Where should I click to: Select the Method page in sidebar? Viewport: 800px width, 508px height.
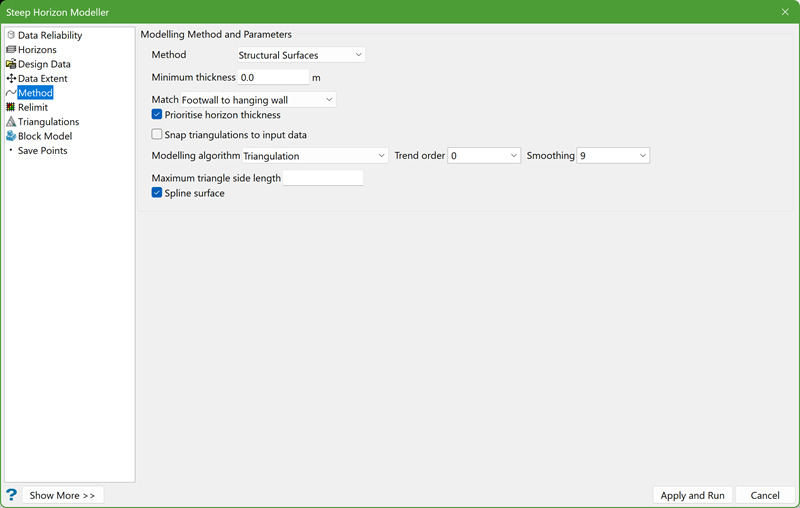click(x=35, y=93)
